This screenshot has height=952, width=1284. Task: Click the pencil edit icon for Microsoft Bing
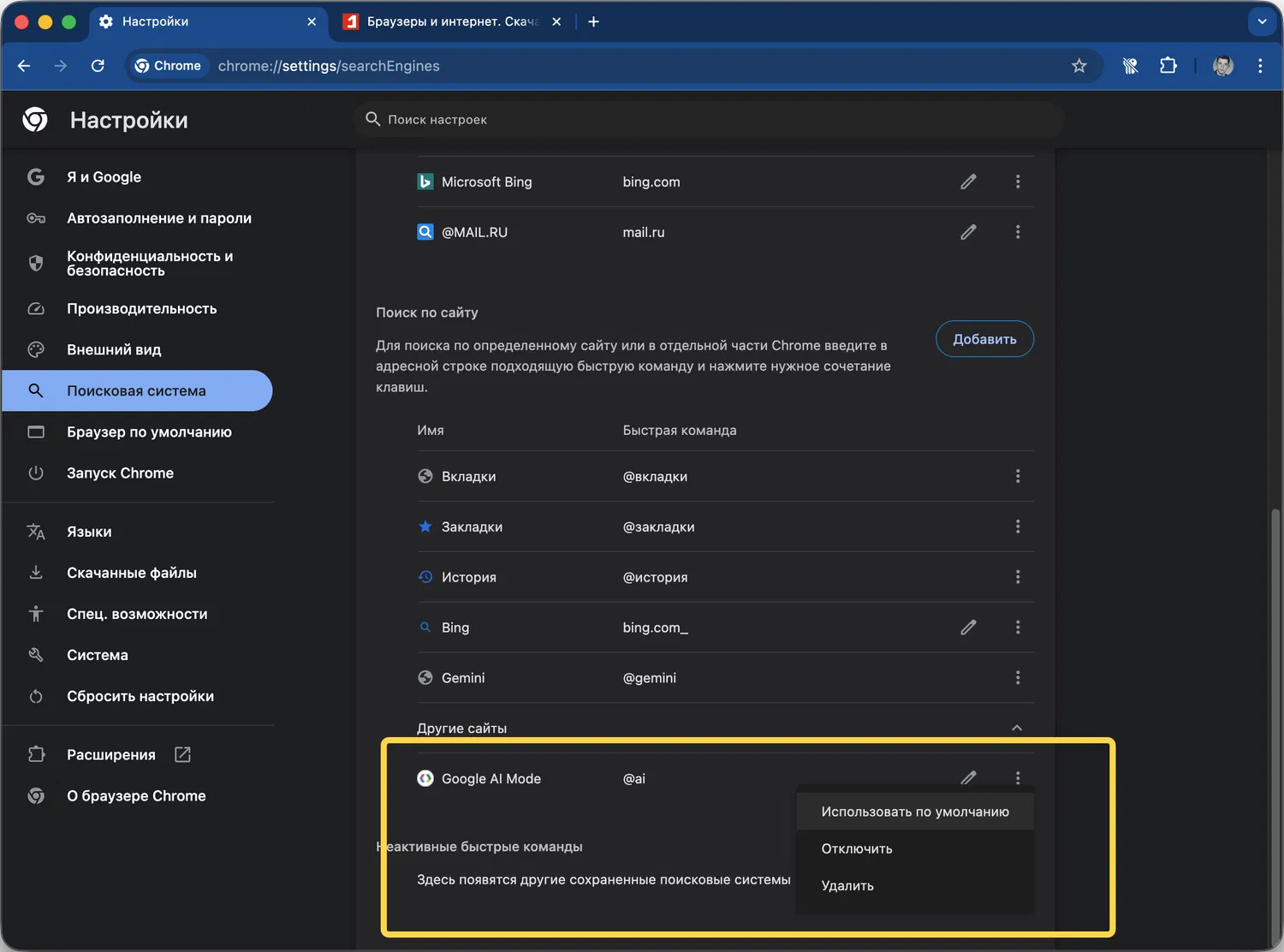(968, 181)
